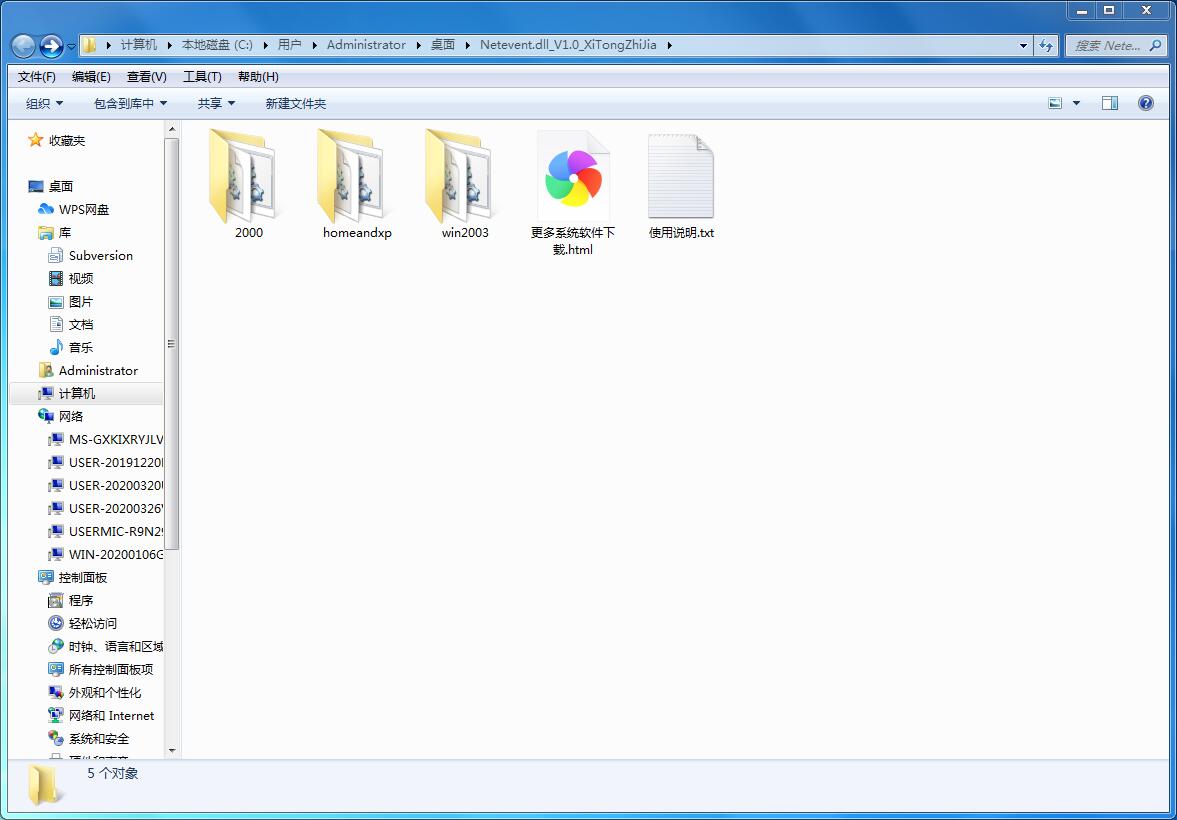Go to Administrator in the address breadcrumb
The width and height of the screenshot is (1177, 820).
click(366, 45)
